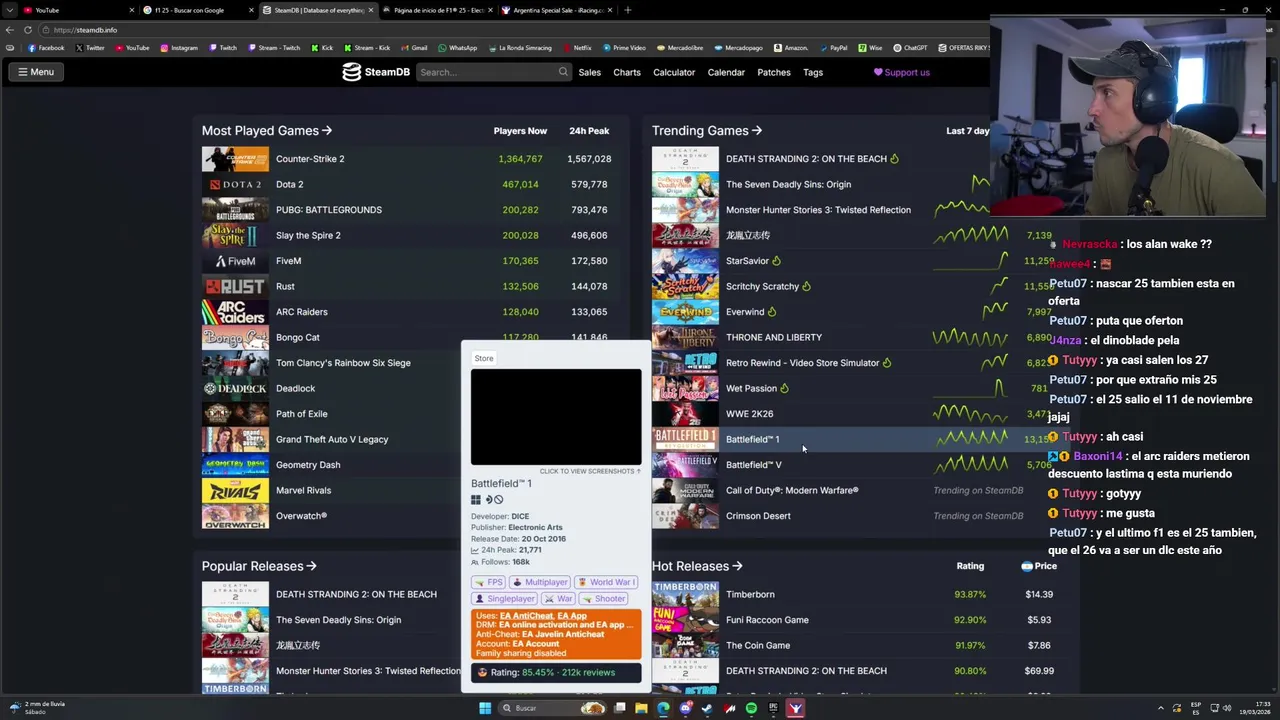
Task: Open the Charts page
Action: coord(627,72)
